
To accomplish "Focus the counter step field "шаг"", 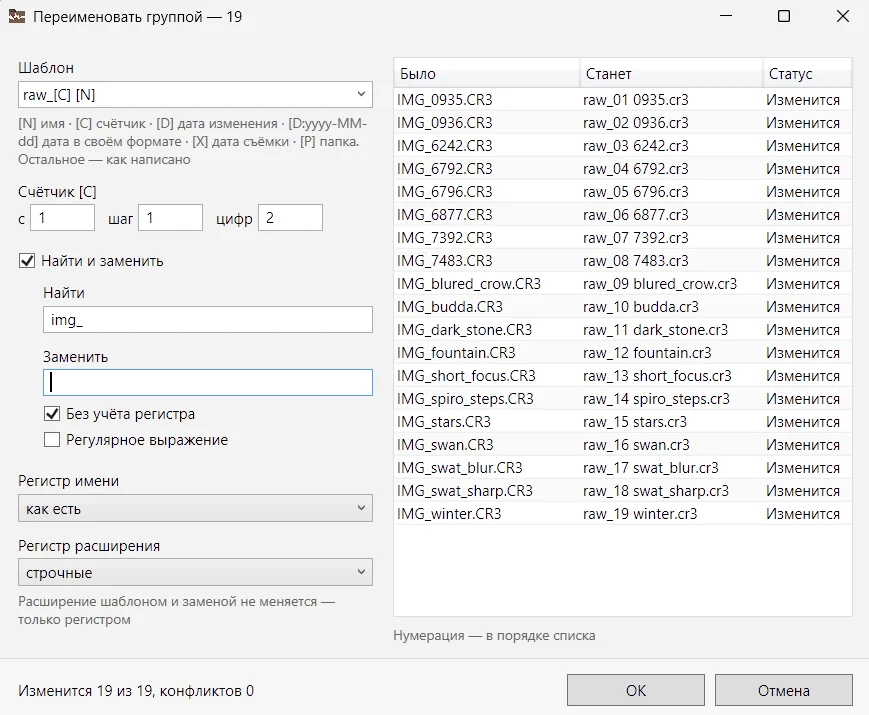I will coord(170,218).
